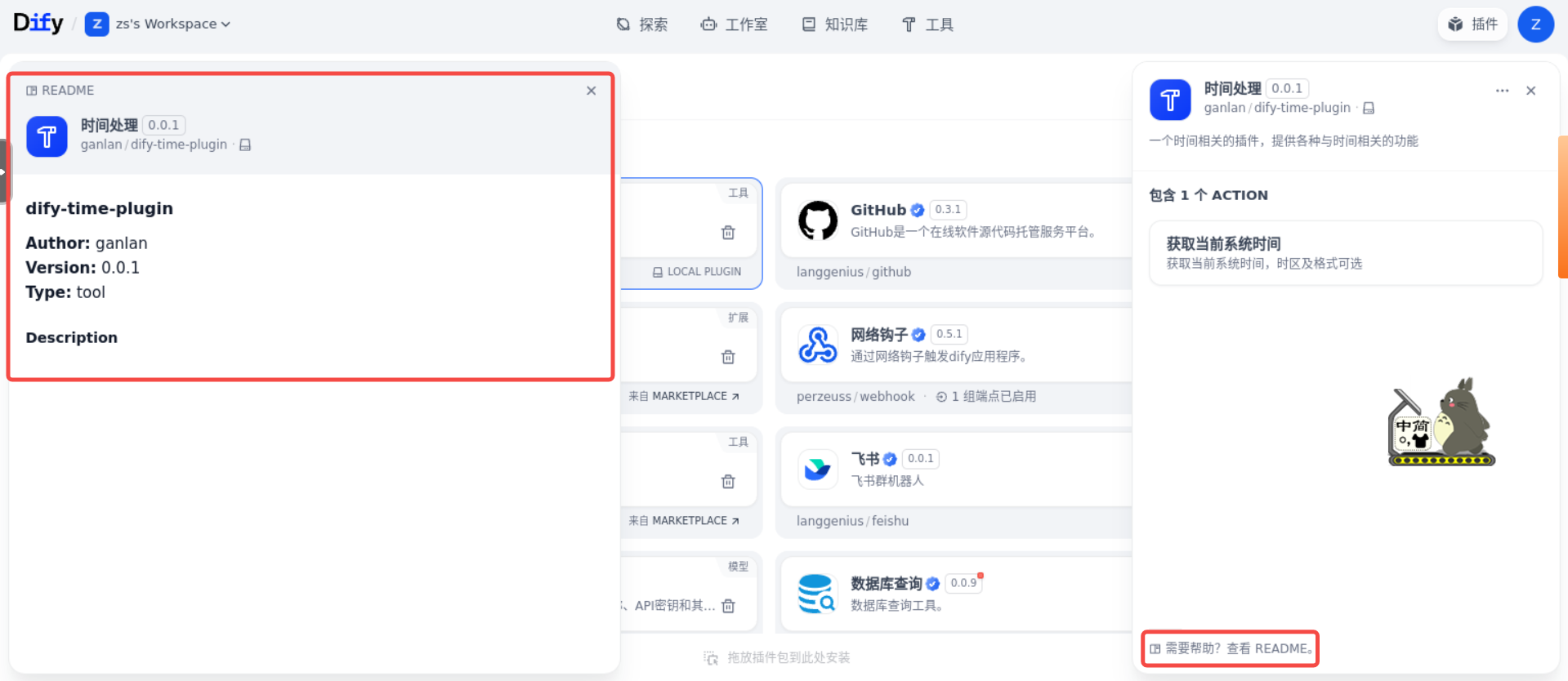The width and height of the screenshot is (1568, 681).
Task: Click GitHub verified badge
Action: [x=918, y=210]
